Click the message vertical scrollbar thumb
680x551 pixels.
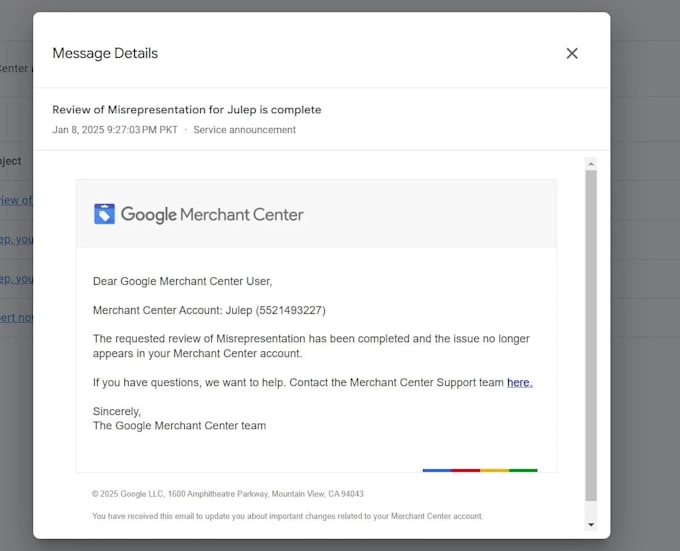coord(591,336)
